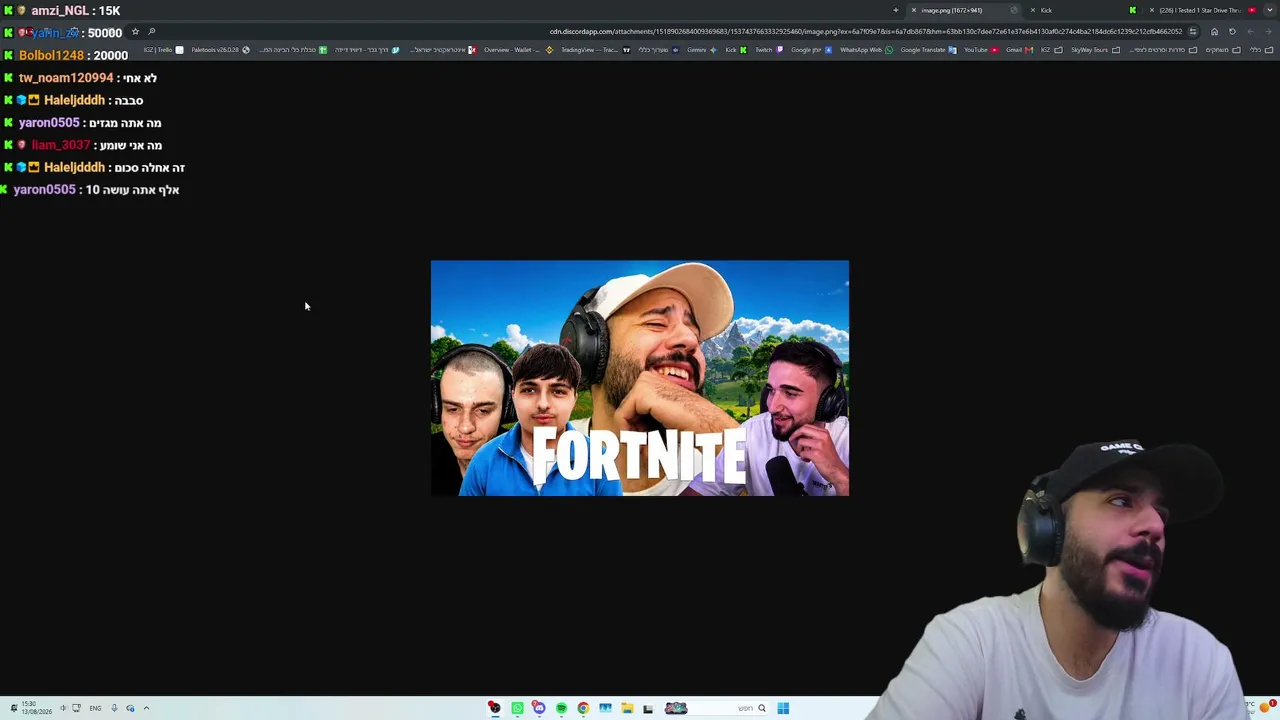
Task: Open the WhatsApp Web bookmark
Action: point(865,50)
